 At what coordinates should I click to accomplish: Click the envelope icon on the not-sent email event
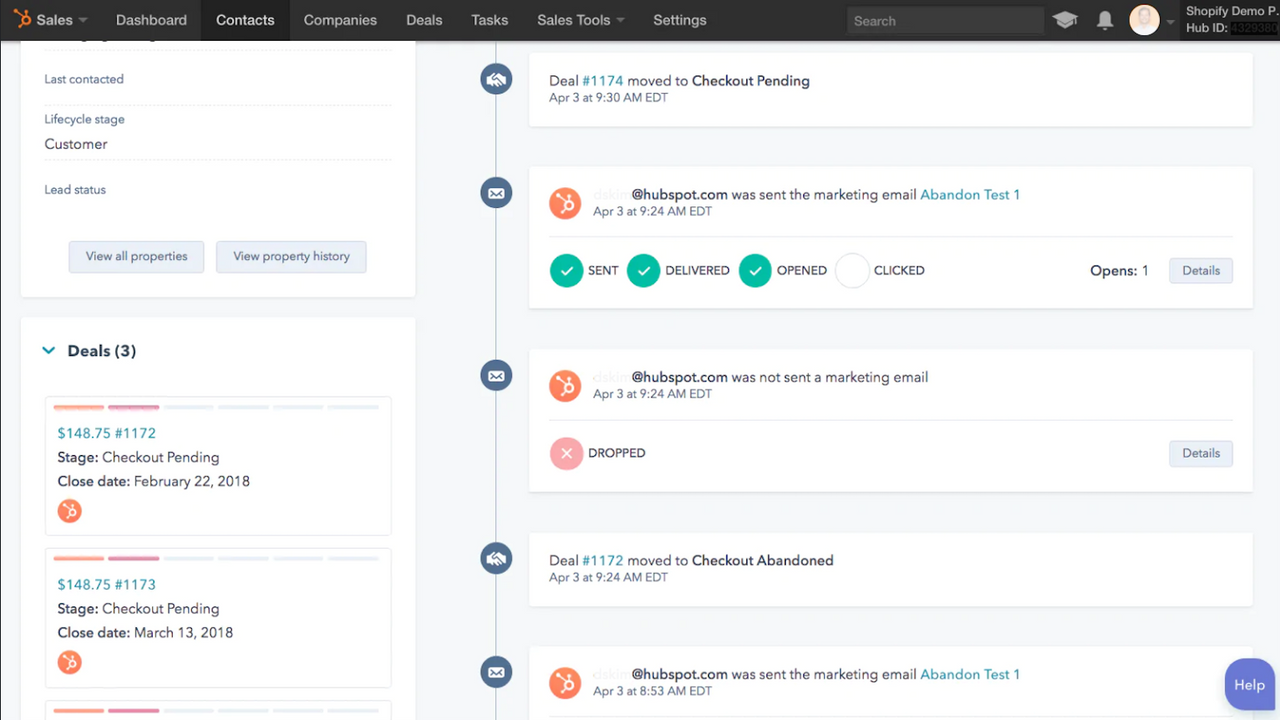pyautogui.click(x=496, y=375)
